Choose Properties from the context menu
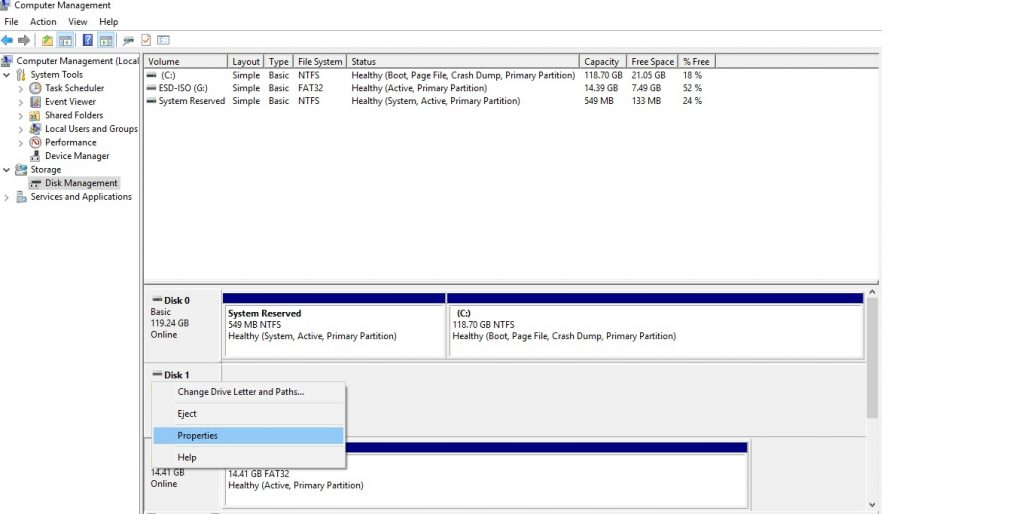The image size is (1024, 514). [248, 436]
